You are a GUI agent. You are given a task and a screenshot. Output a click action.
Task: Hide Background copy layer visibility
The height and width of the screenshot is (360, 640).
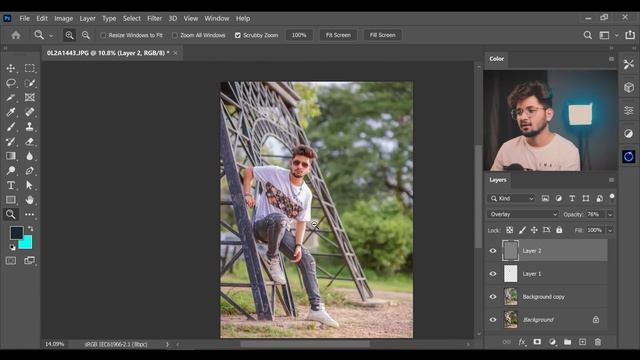tap(493, 297)
